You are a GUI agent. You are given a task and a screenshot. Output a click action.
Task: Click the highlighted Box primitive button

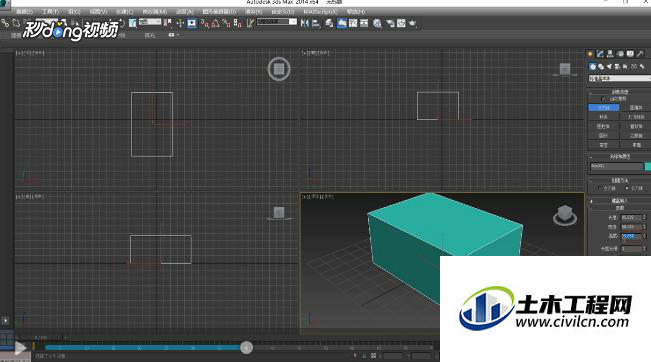click(x=604, y=108)
